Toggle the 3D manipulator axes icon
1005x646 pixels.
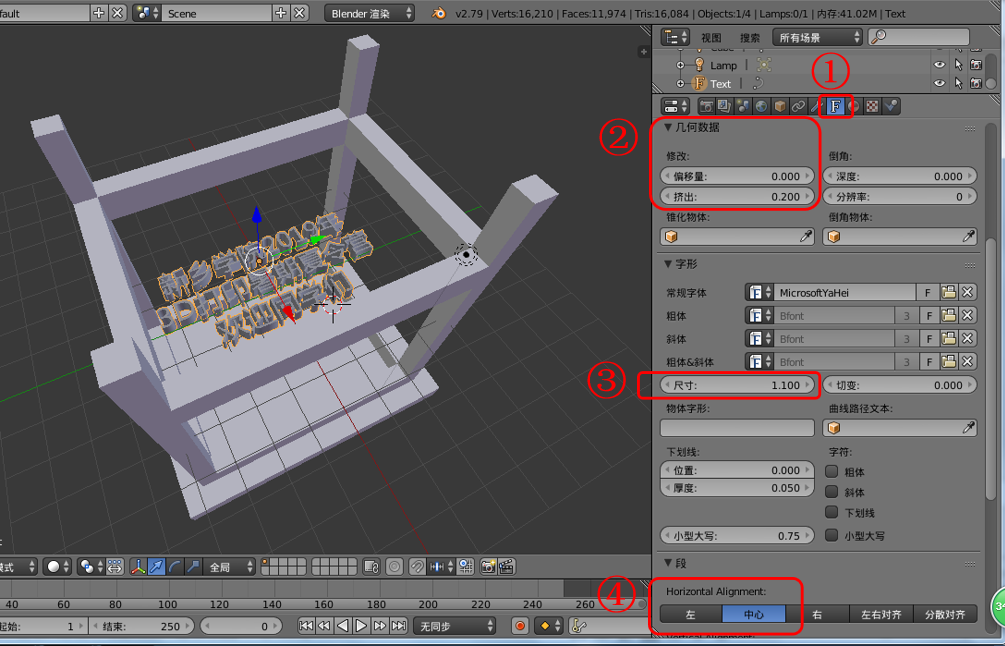[138, 567]
